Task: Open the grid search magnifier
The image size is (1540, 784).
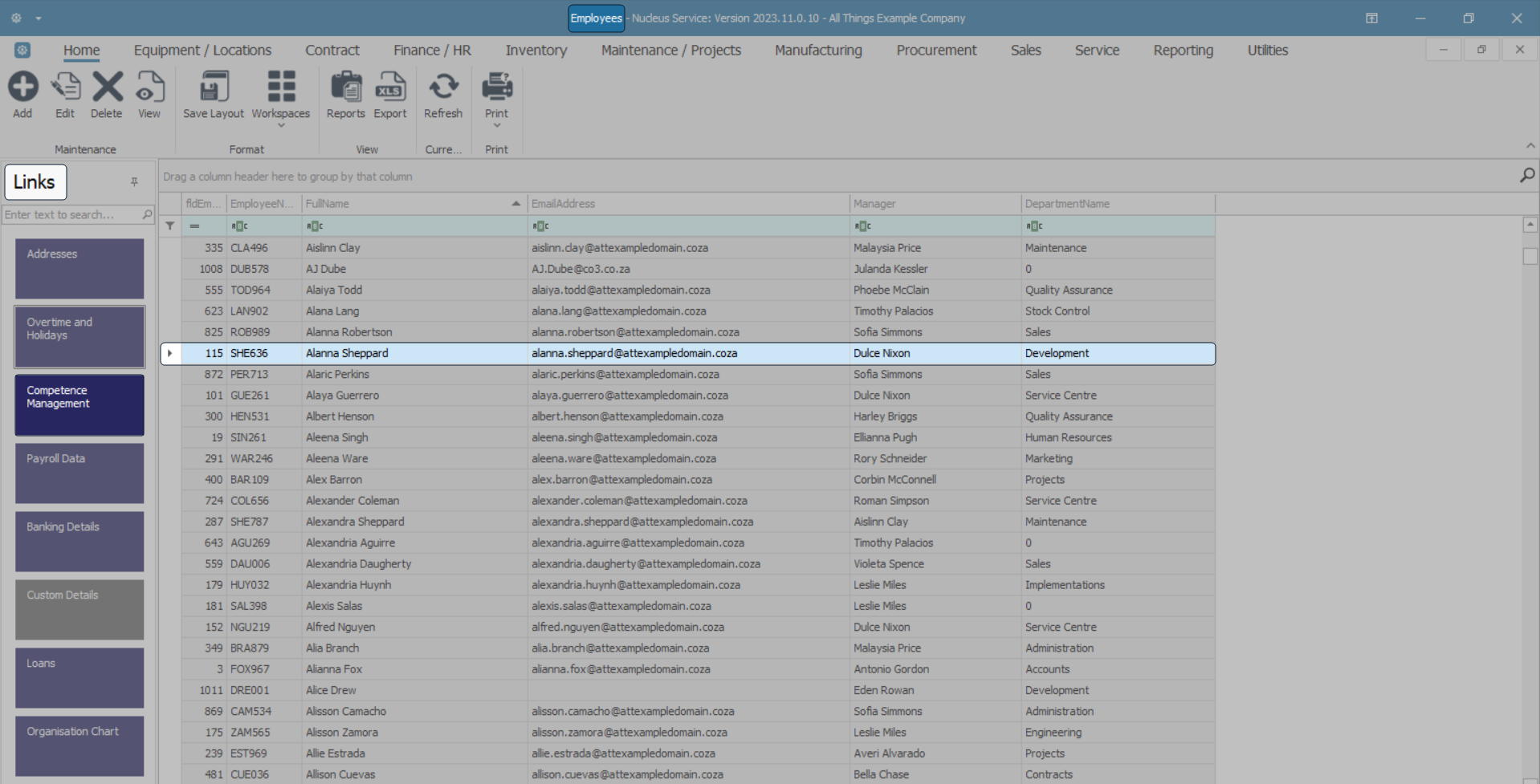Action: point(1526,176)
